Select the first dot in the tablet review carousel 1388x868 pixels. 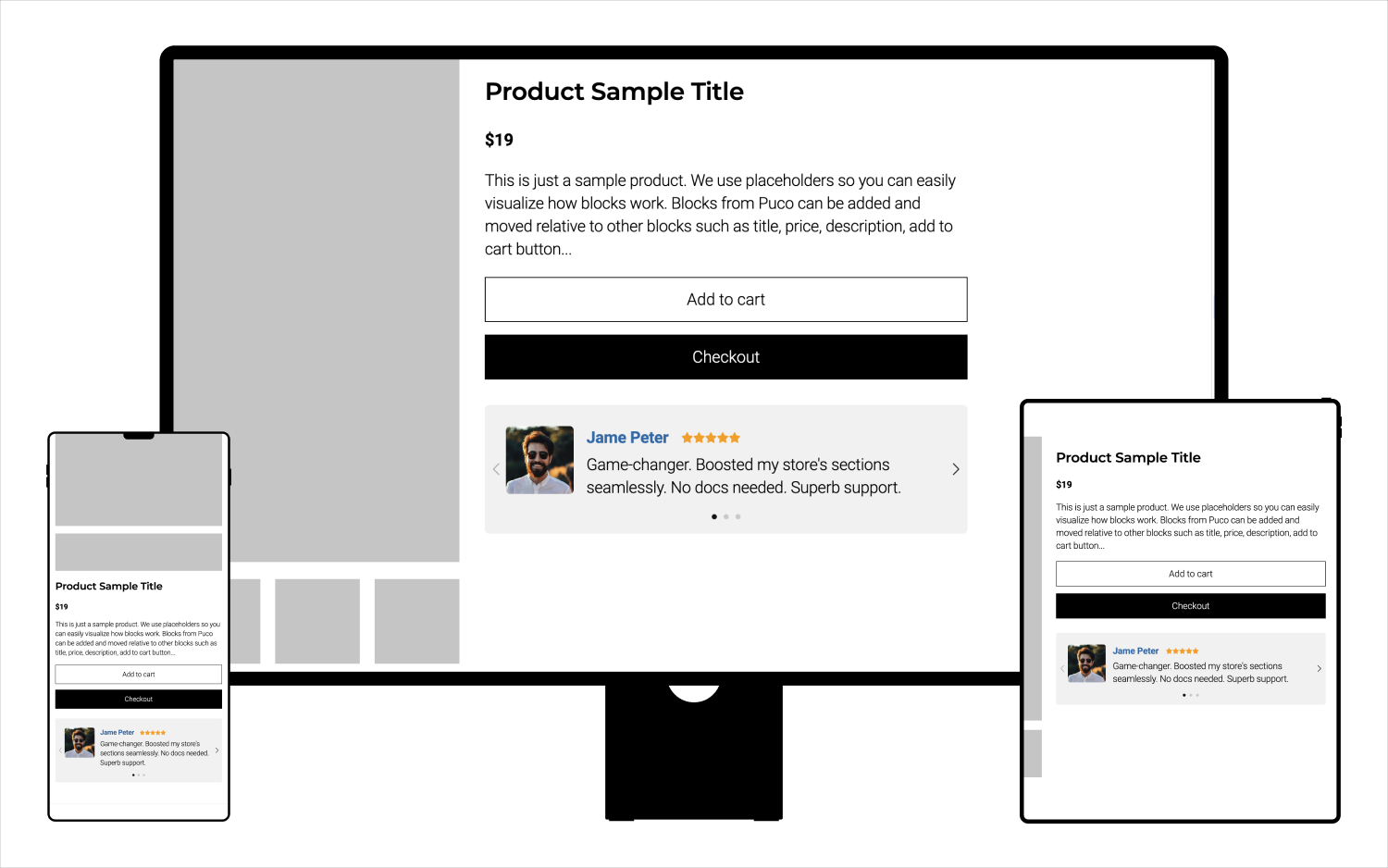[x=1184, y=695]
